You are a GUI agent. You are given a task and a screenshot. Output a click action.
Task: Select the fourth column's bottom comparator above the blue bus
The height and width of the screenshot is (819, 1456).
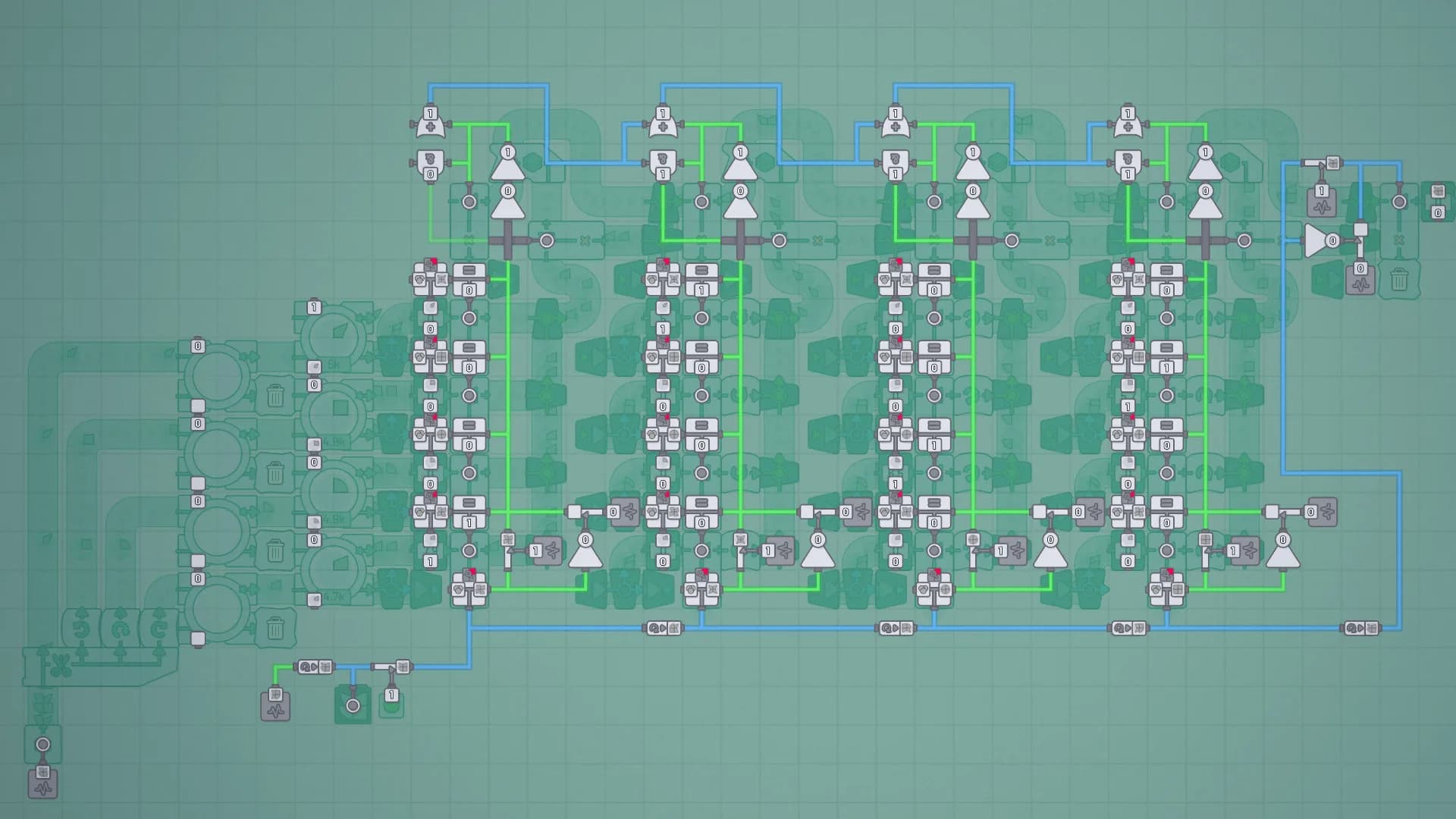coord(1166,588)
